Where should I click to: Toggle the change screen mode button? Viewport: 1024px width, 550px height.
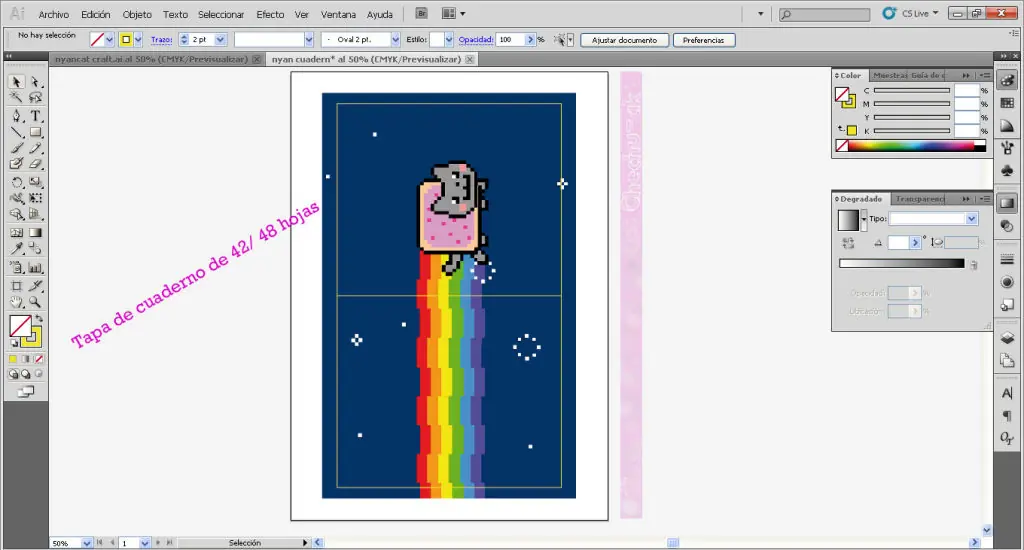click(x=26, y=392)
